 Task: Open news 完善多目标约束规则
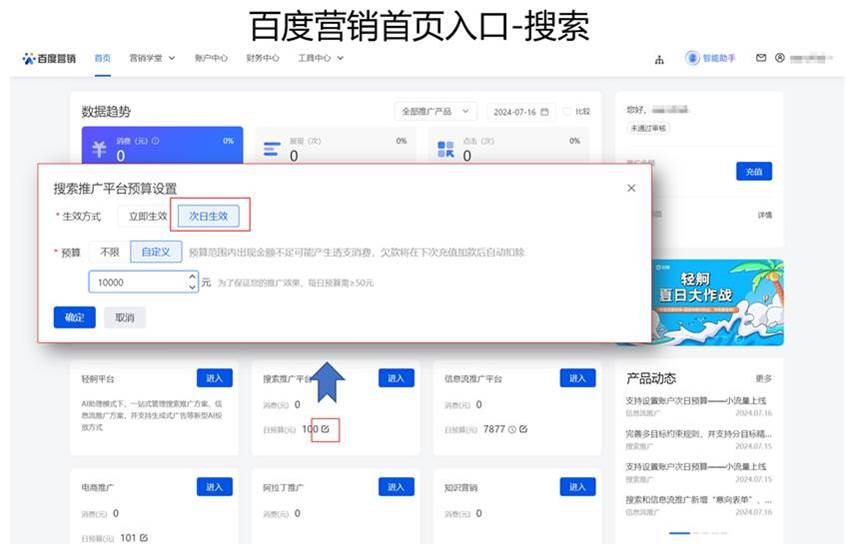pos(698,434)
